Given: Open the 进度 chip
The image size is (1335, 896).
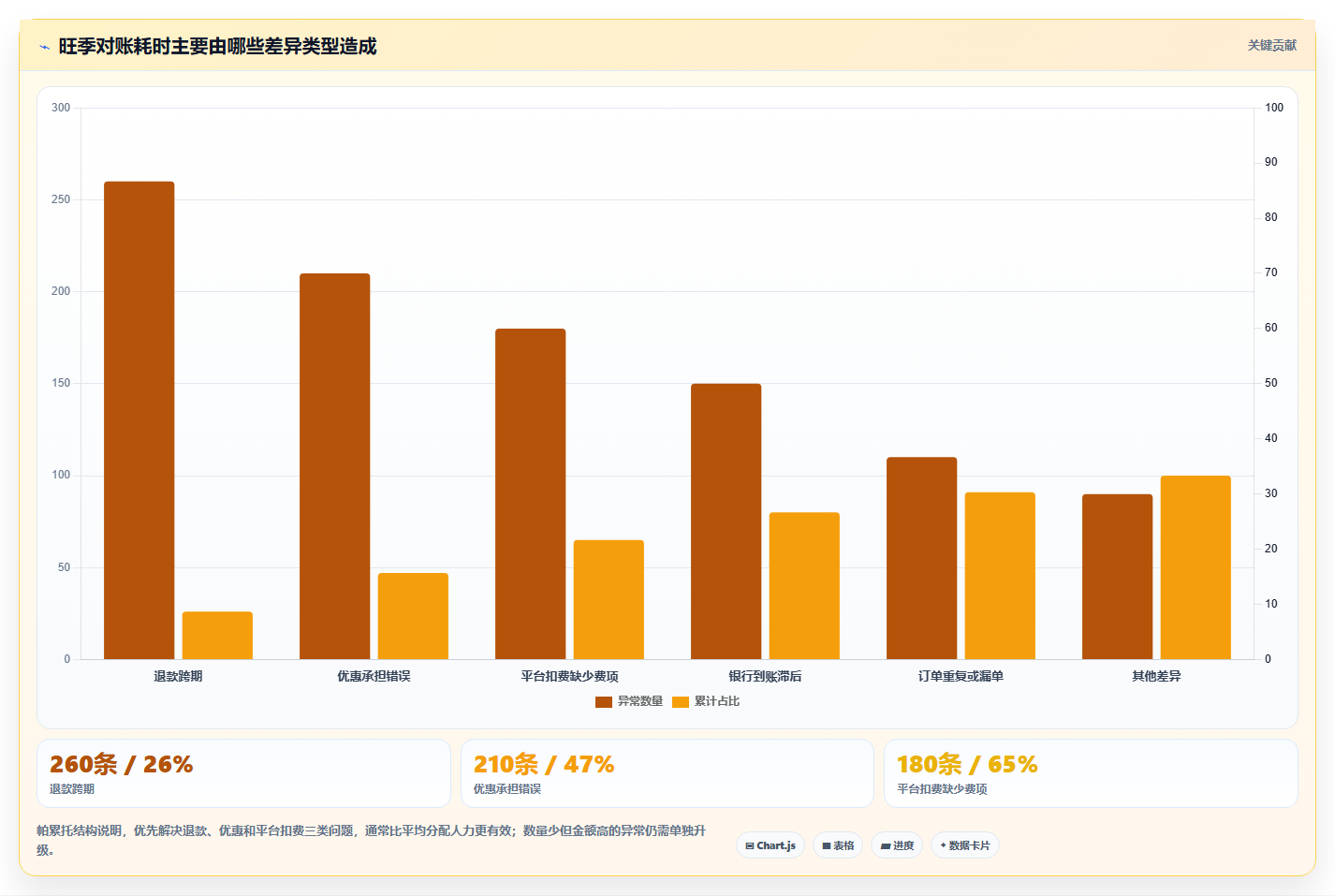Looking at the screenshot, I should (x=897, y=845).
